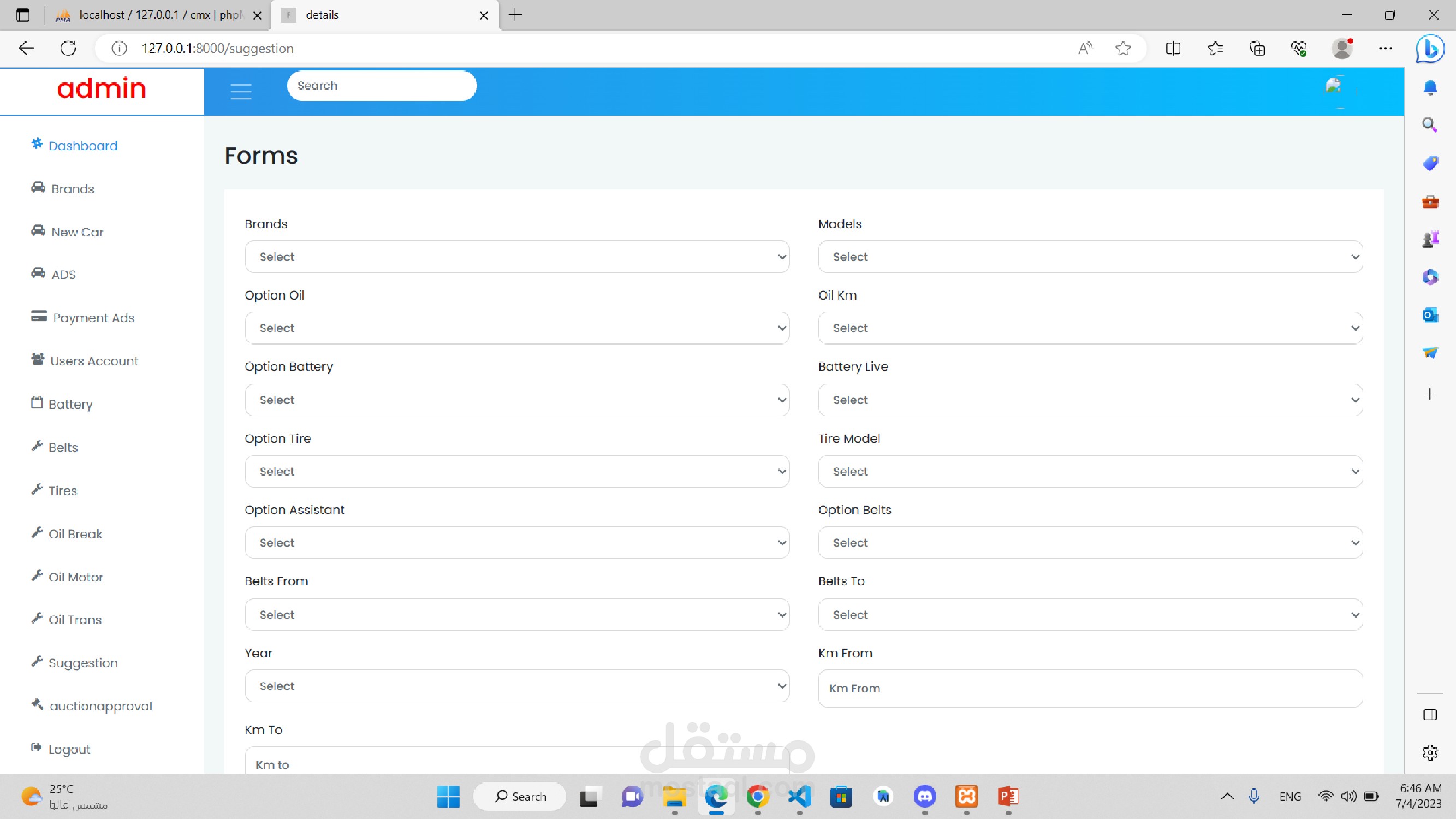Refresh the page using reload icon
Viewport: 1456px width, 819px height.
[x=68, y=49]
